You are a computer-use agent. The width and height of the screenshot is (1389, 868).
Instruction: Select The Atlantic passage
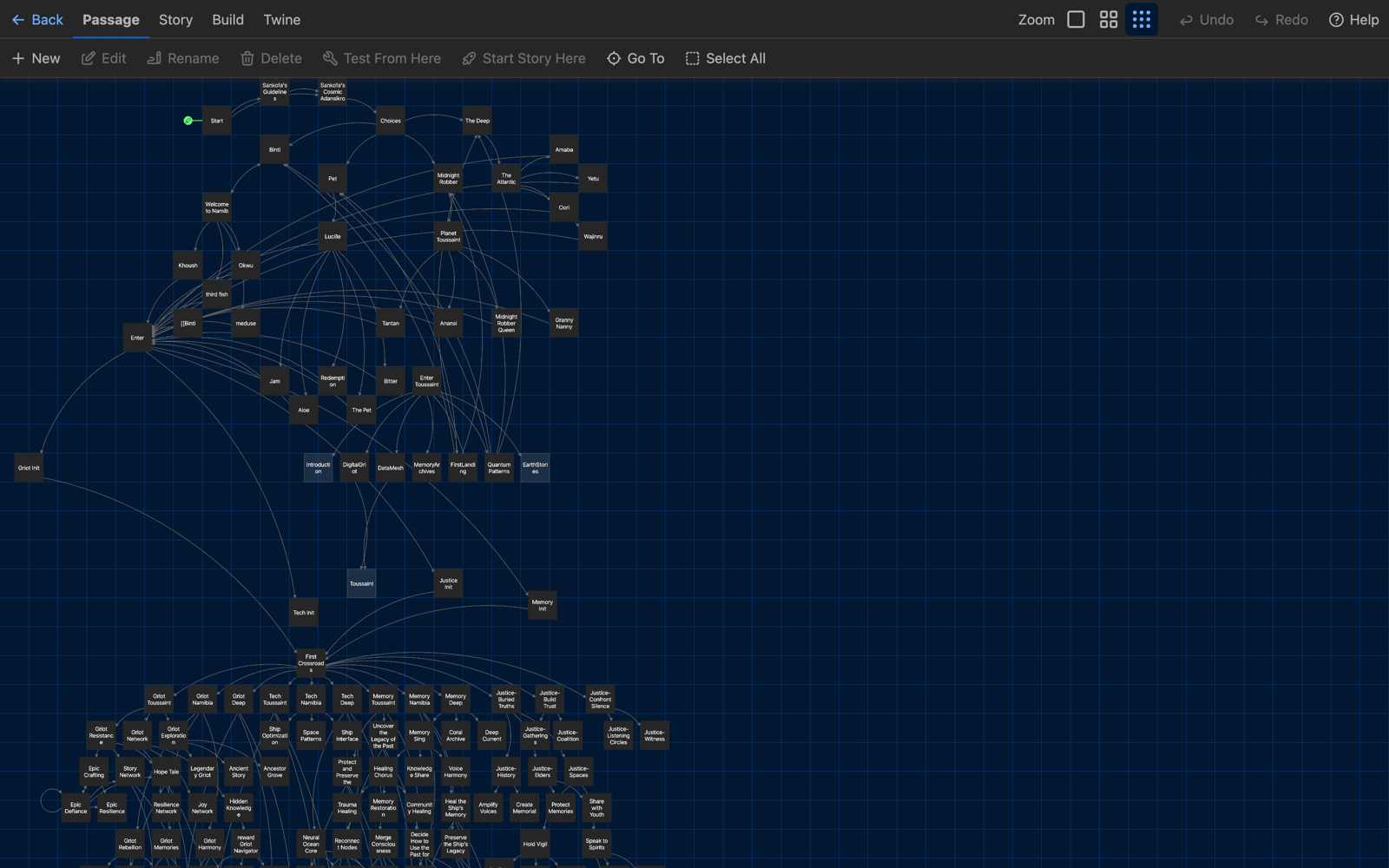(506, 179)
